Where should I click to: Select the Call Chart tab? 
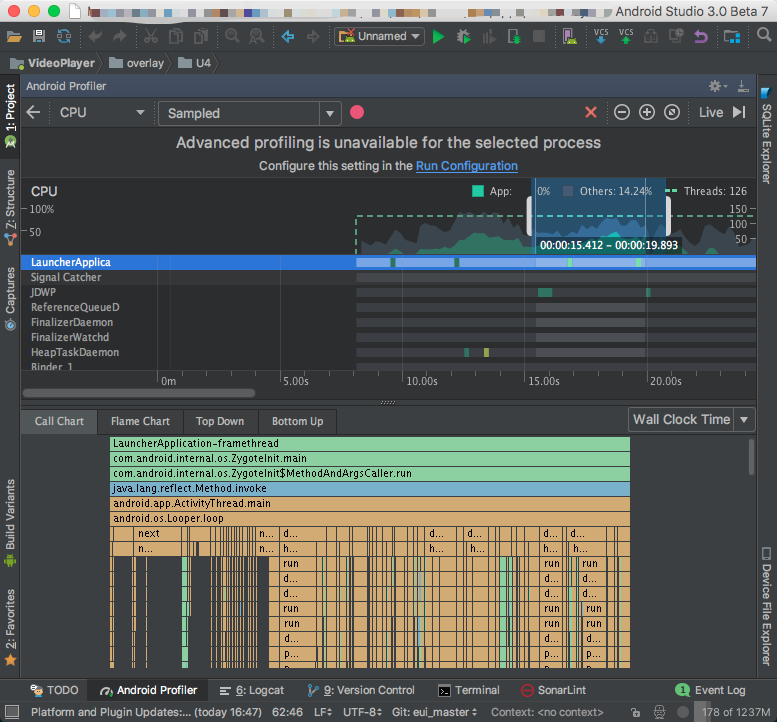[x=59, y=421]
